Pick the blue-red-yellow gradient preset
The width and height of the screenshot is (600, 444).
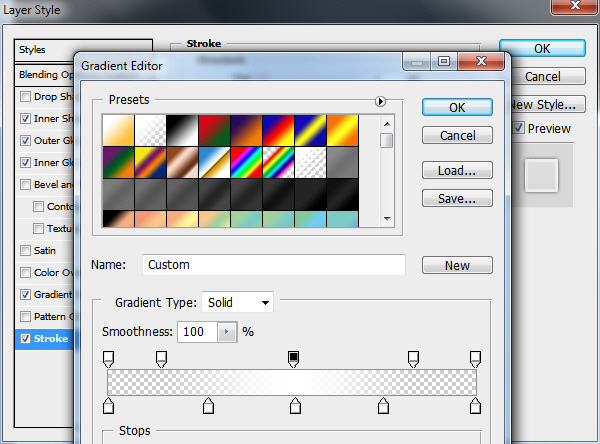pyautogui.click(x=279, y=131)
